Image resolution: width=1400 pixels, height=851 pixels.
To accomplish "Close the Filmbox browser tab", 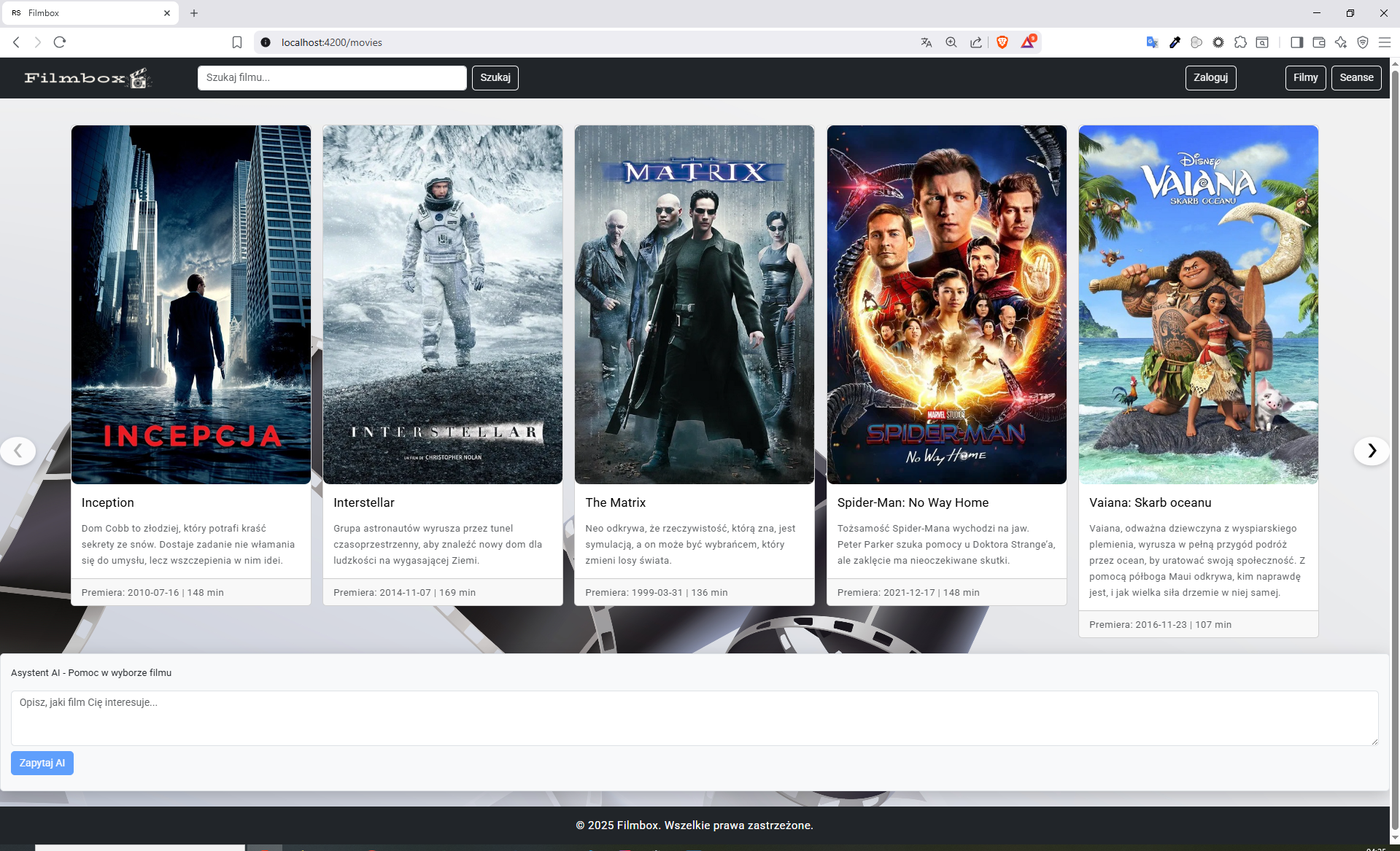I will coord(167,13).
